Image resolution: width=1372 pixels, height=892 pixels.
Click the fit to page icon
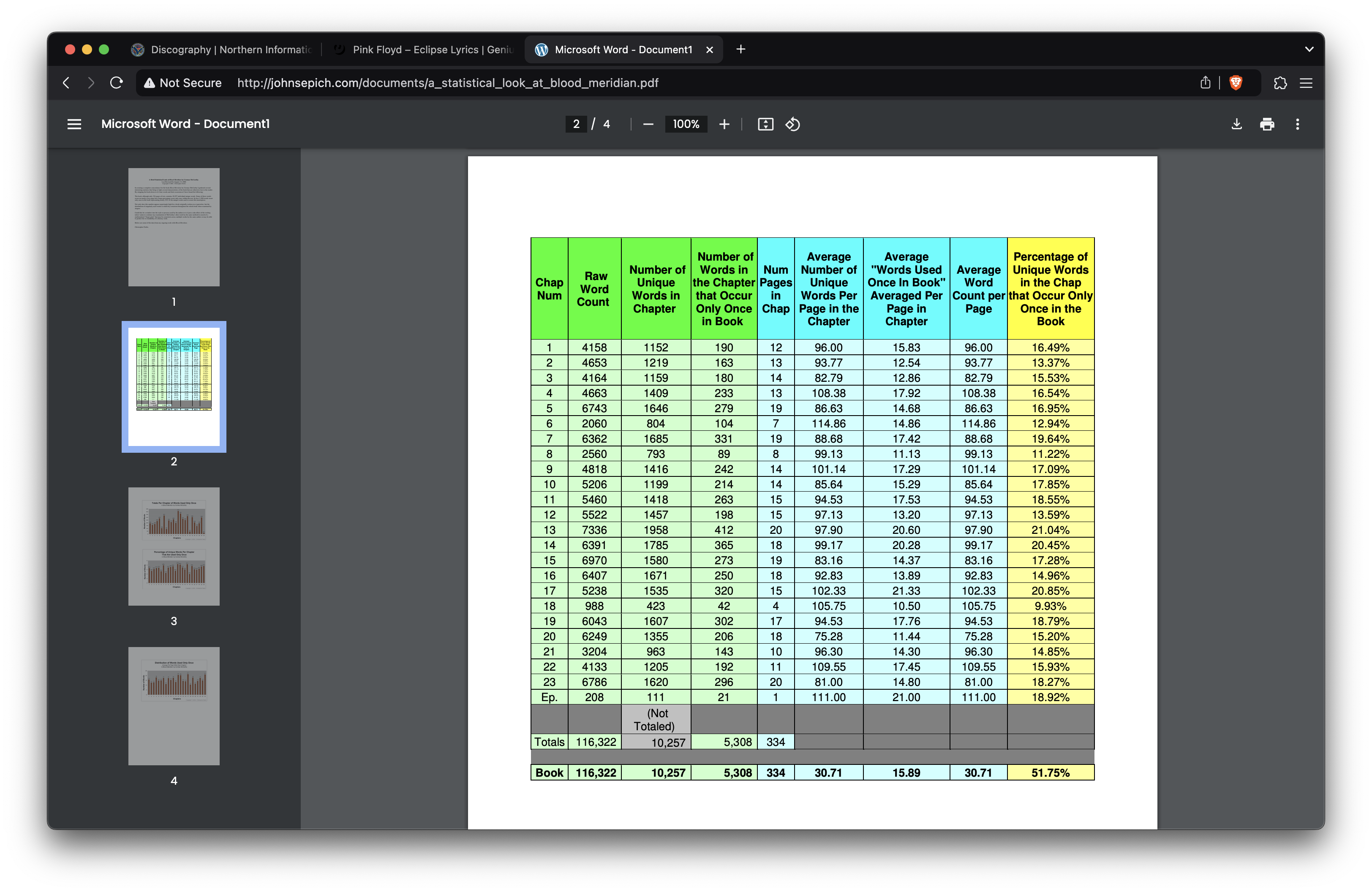coord(765,124)
